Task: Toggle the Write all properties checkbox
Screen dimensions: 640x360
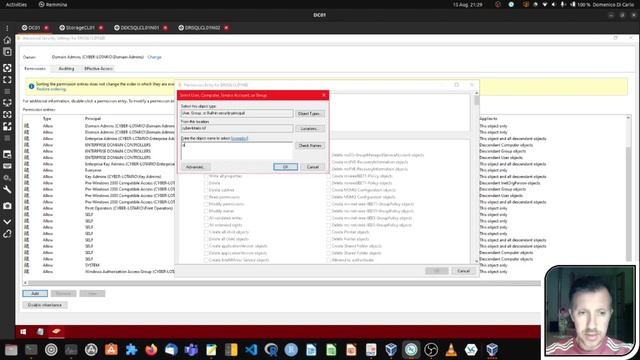Action: (206, 176)
